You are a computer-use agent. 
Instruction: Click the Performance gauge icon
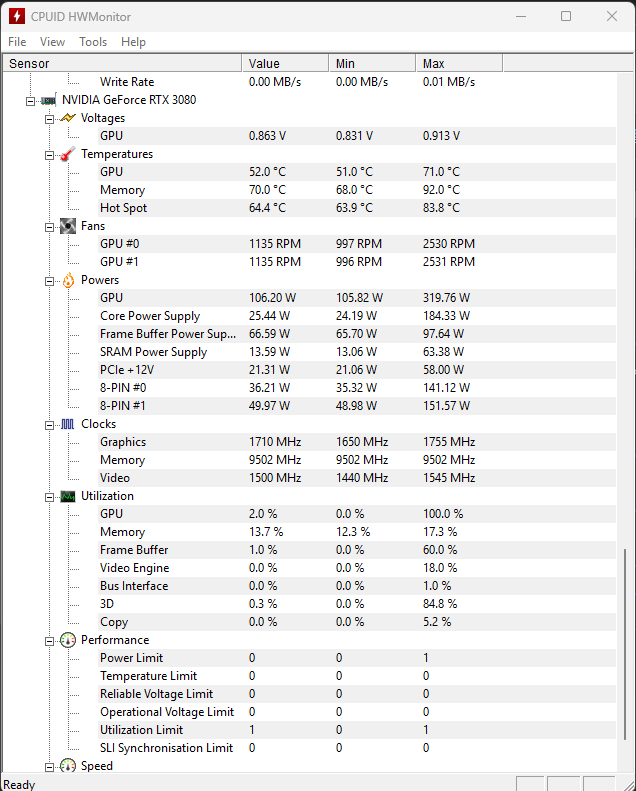click(x=68, y=640)
